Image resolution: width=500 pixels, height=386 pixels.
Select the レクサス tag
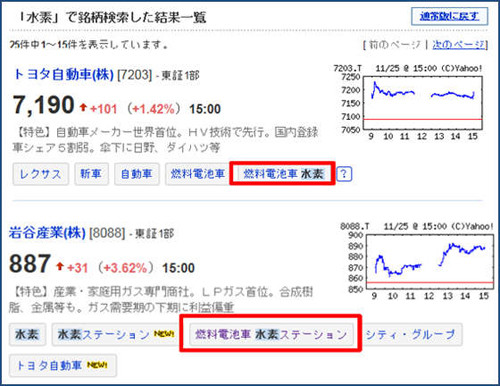click(41, 174)
